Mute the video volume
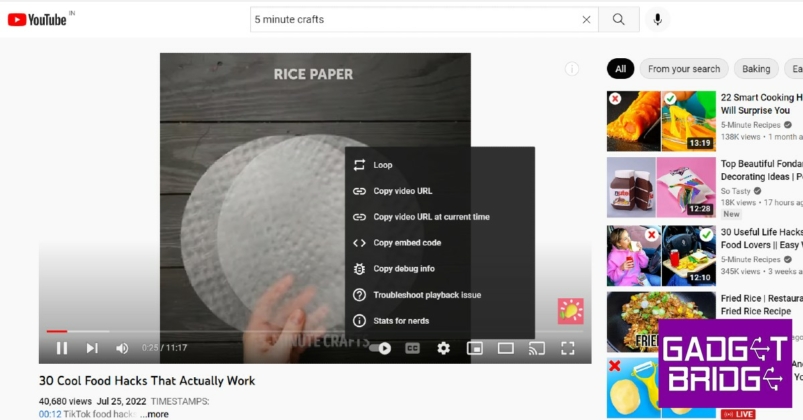This screenshot has height=420, width=803. pyautogui.click(x=122, y=348)
